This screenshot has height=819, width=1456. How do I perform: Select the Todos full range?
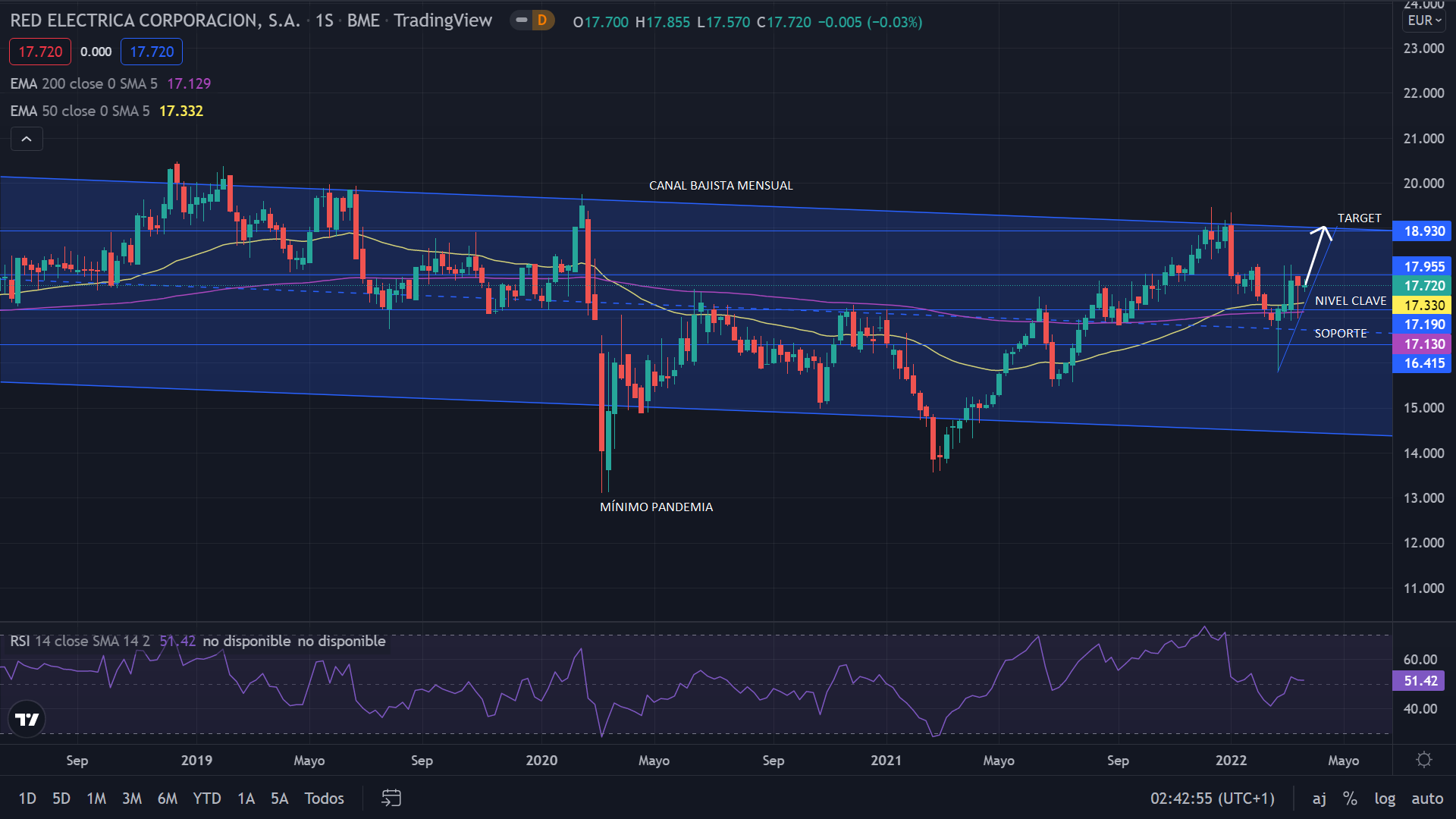324,799
